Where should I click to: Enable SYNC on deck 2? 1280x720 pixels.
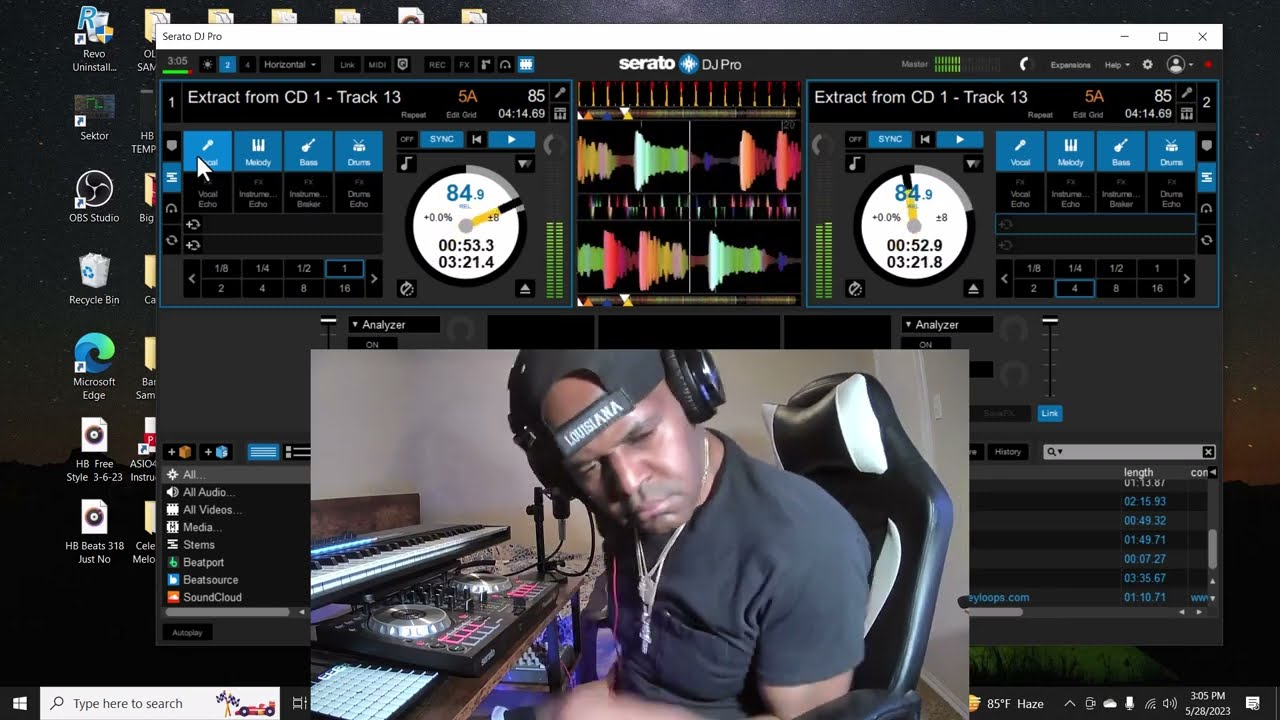889,139
